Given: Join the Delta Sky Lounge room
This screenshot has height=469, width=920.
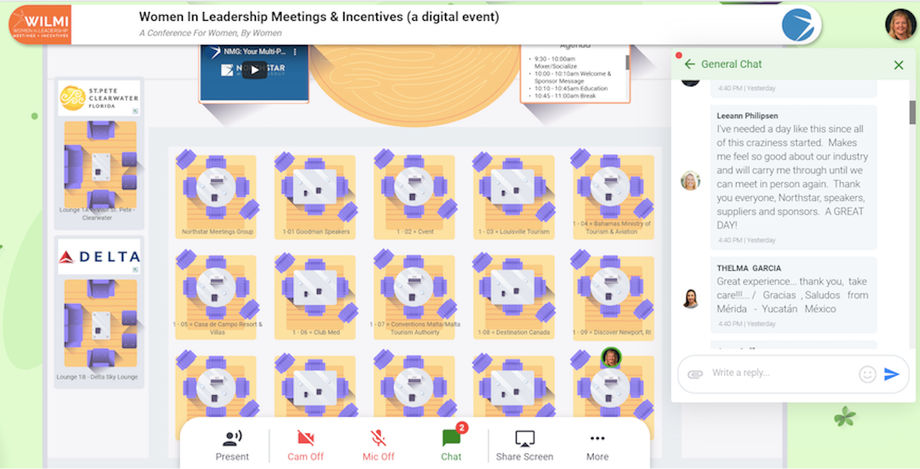Looking at the screenshot, I should click(100, 325).
